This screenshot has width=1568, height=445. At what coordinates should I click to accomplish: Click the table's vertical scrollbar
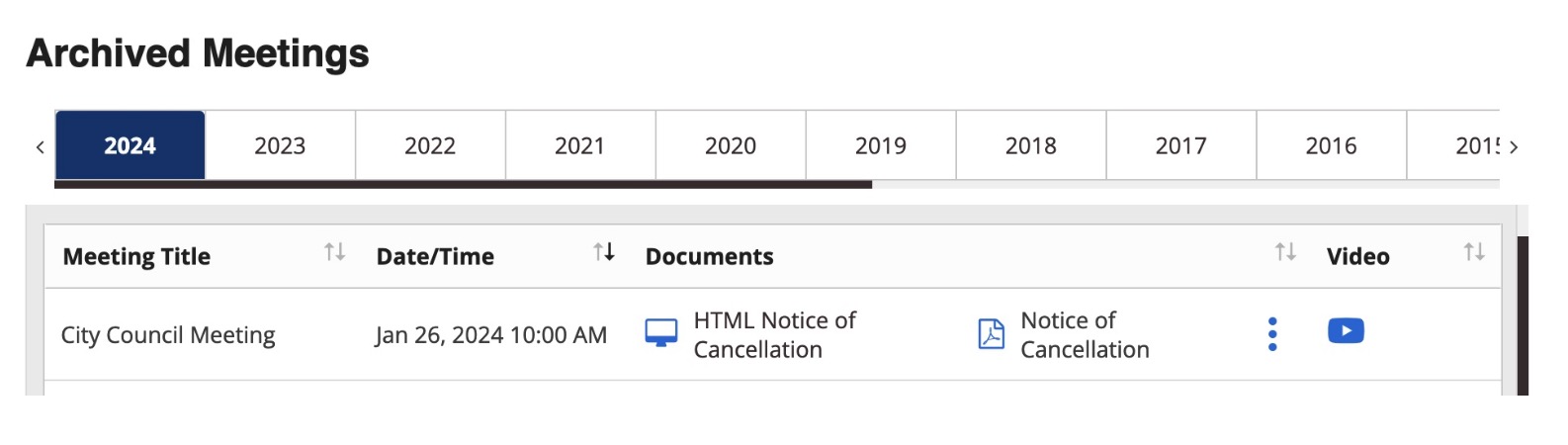click(1523, 314)
